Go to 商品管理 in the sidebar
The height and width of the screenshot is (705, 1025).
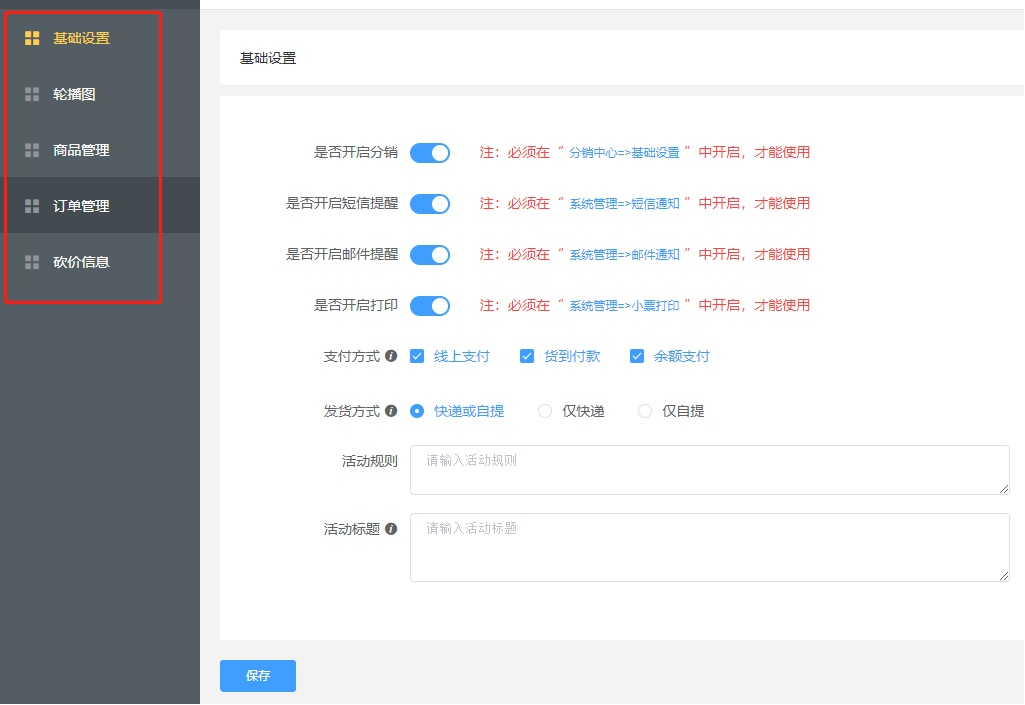point(100,150)
